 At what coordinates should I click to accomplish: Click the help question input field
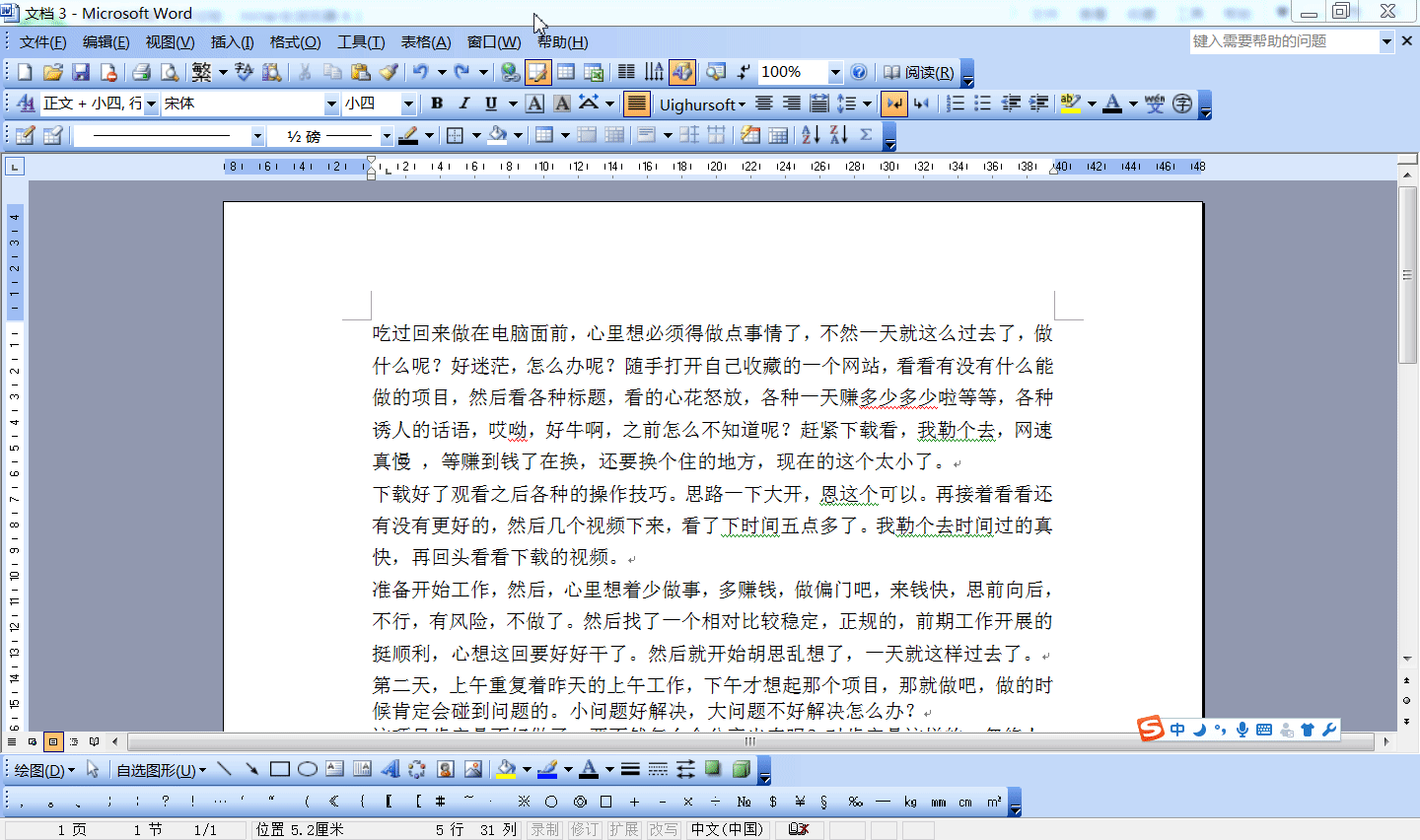(x=1284, y=41)
